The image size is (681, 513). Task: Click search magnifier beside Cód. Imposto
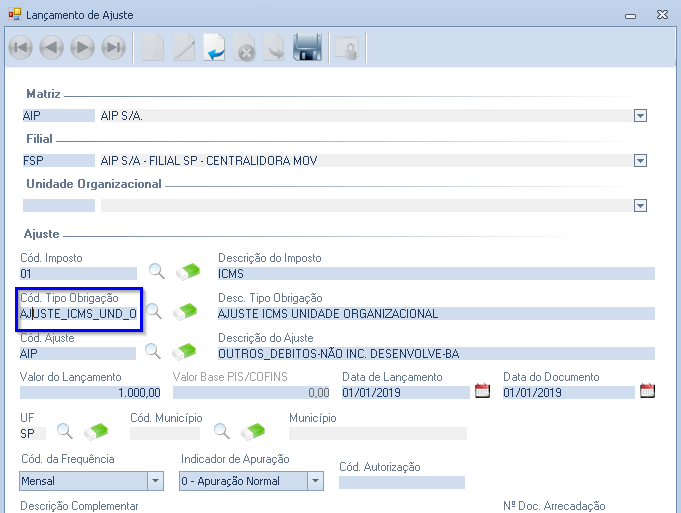[156, 271]
